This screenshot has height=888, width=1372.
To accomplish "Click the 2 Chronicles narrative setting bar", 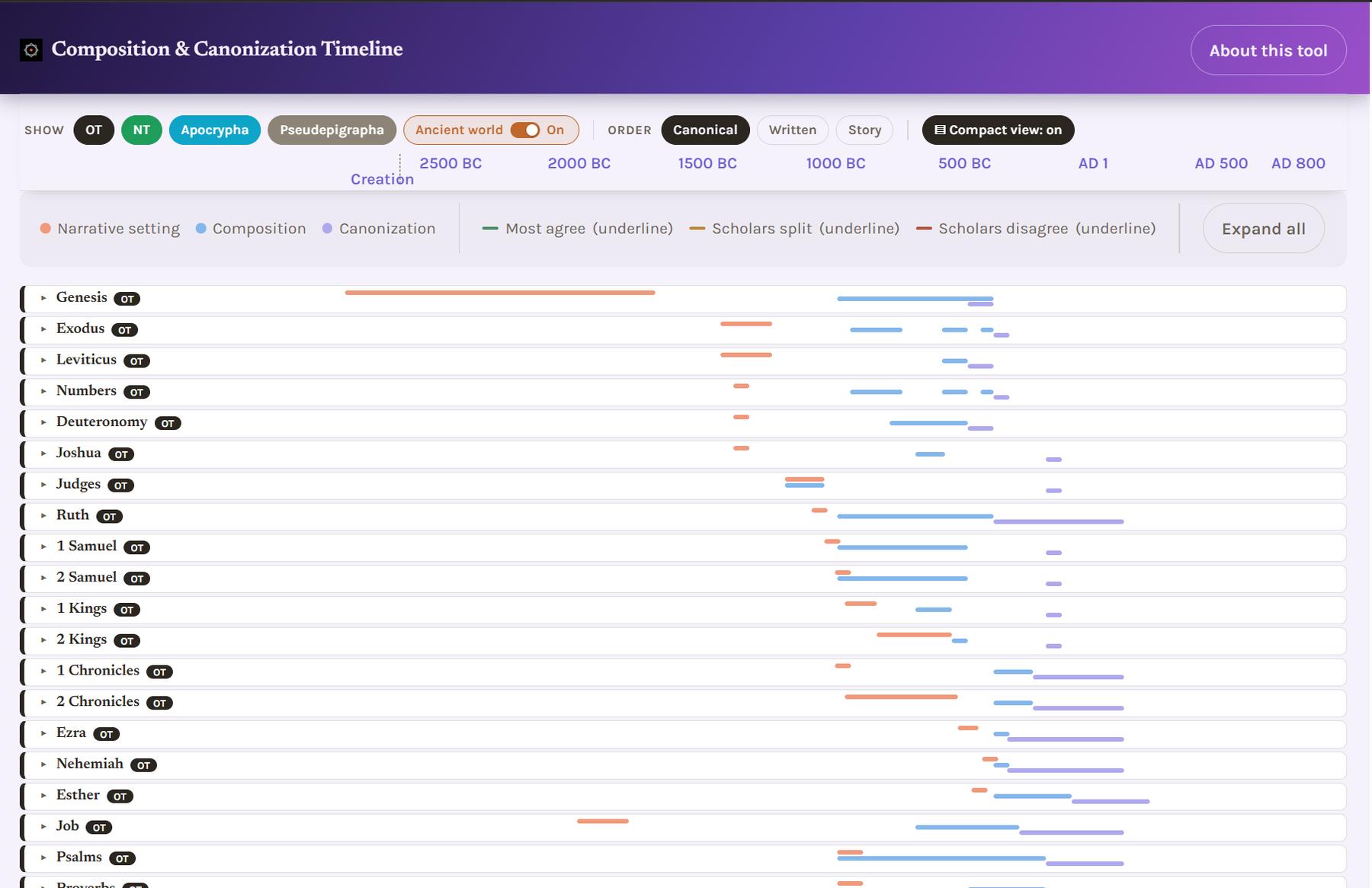I will [901, 697].
